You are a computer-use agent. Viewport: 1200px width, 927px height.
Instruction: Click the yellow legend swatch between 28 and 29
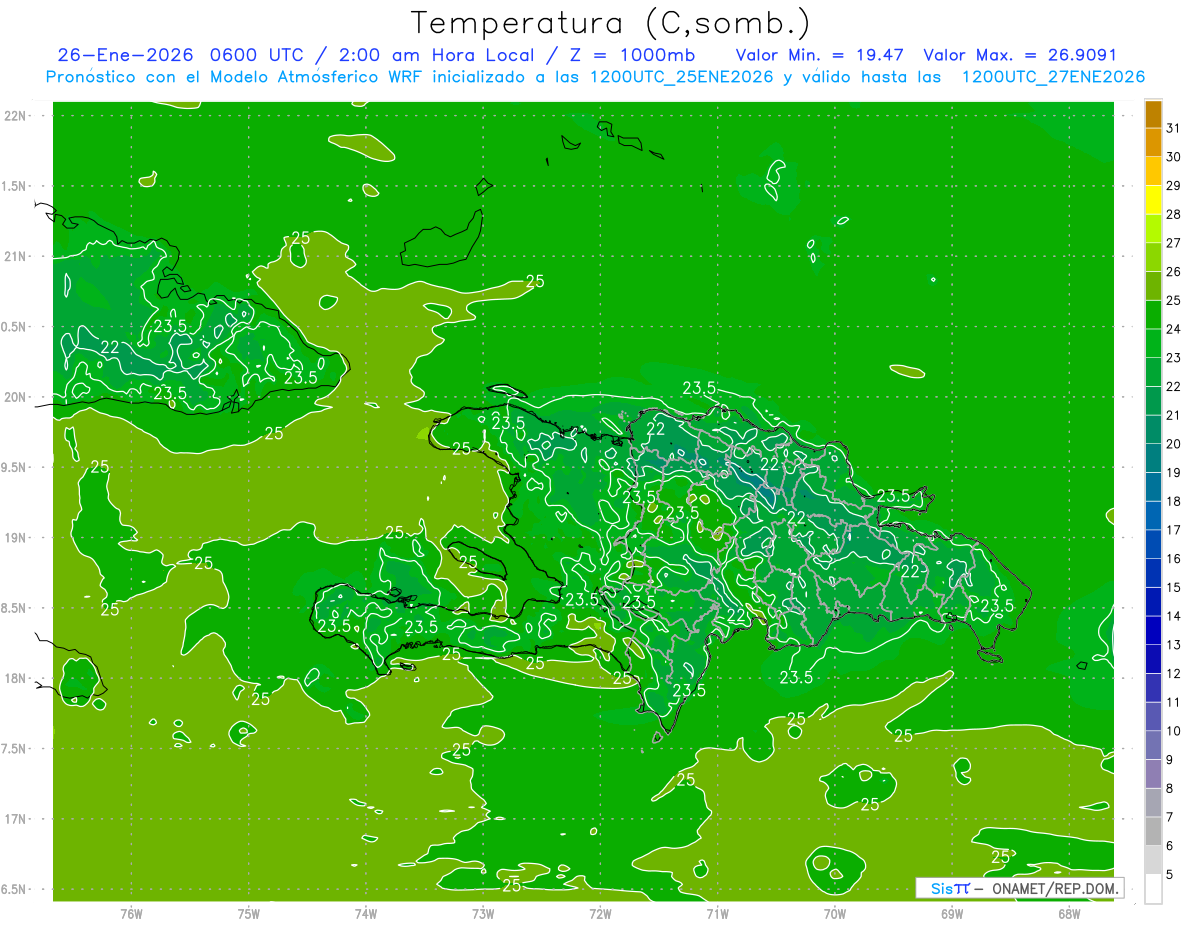[1153, 200]
